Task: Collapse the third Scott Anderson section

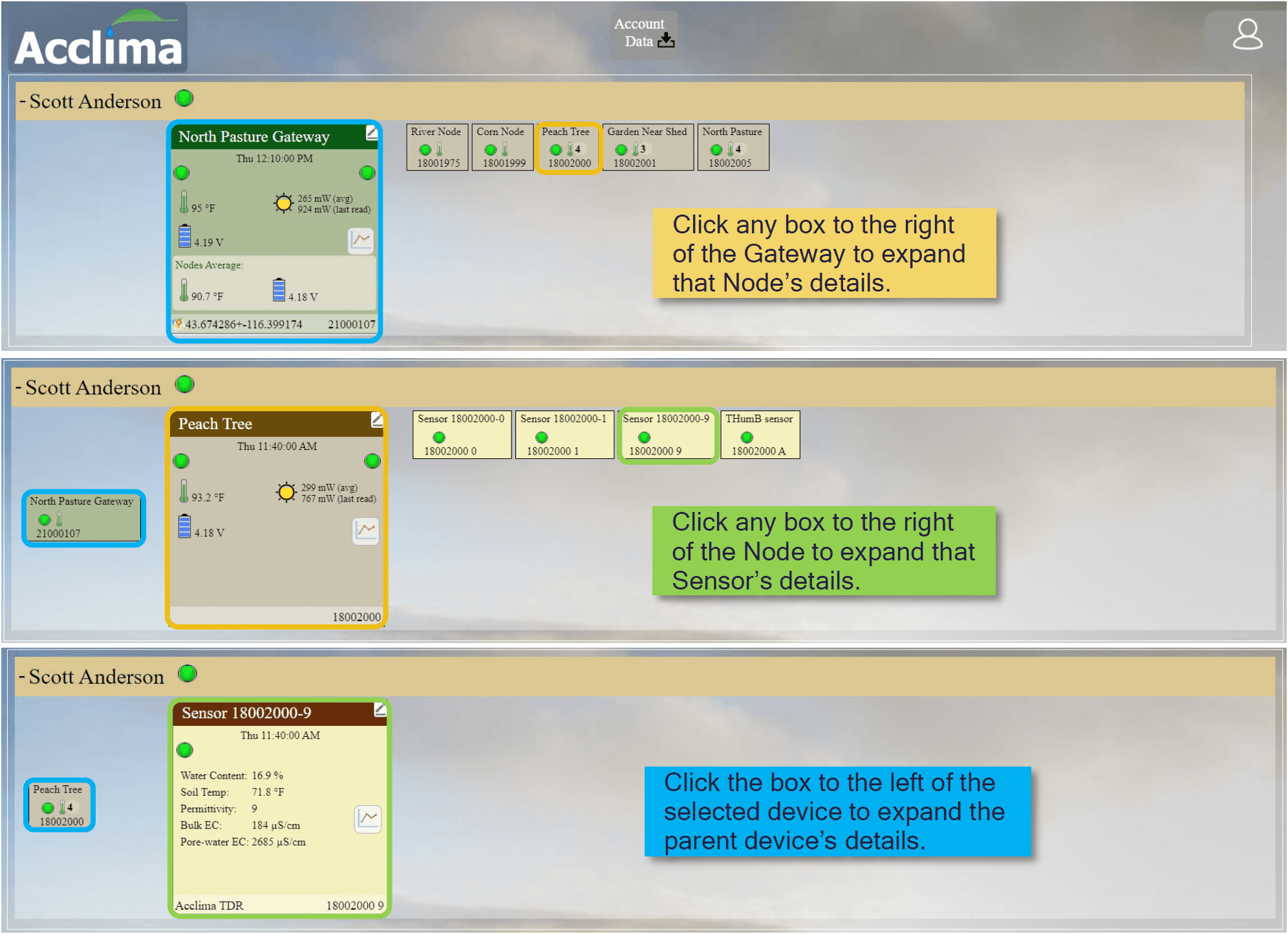Action: point(22,677)
